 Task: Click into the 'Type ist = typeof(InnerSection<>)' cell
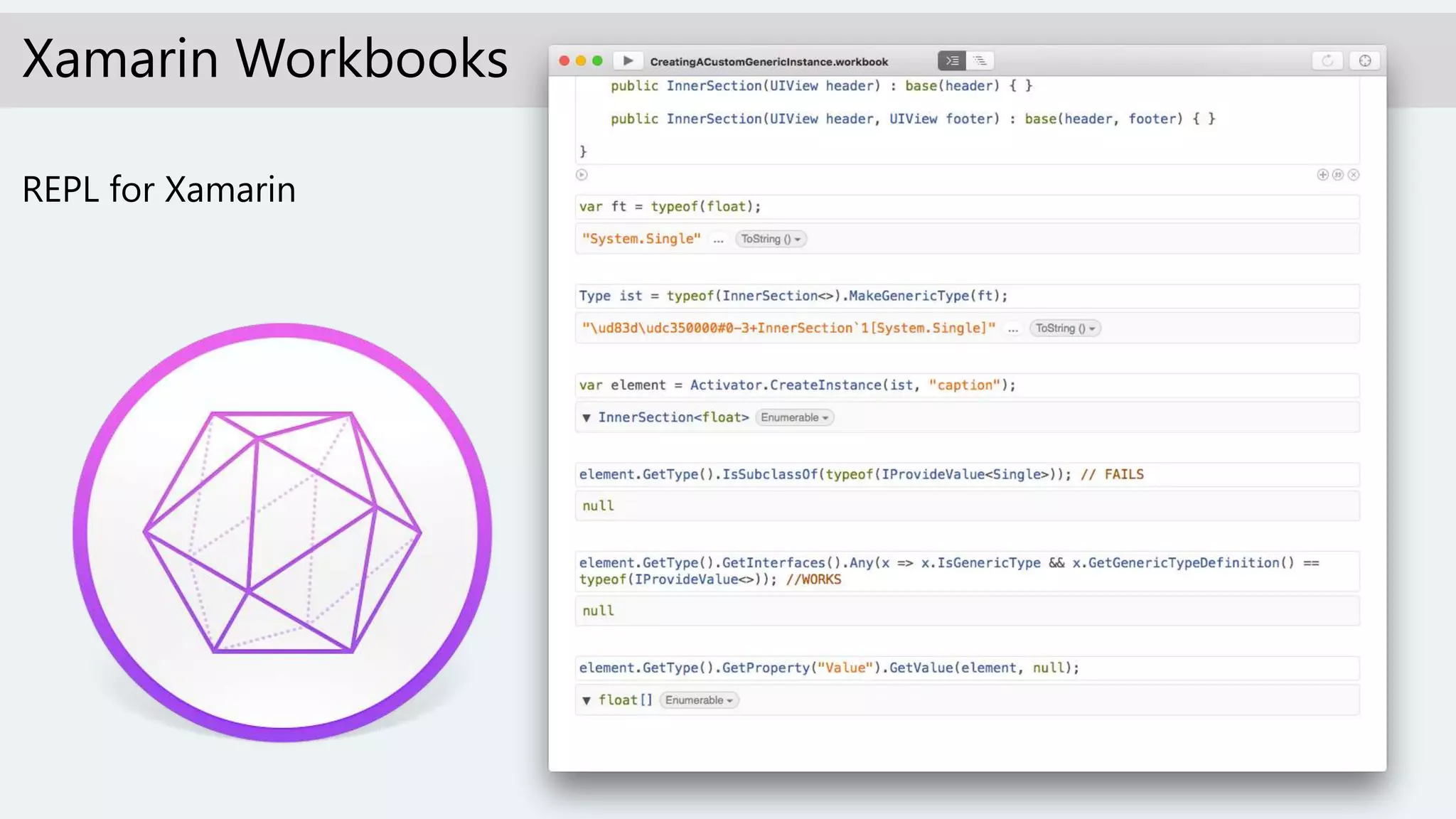click(x=968, y=296)
